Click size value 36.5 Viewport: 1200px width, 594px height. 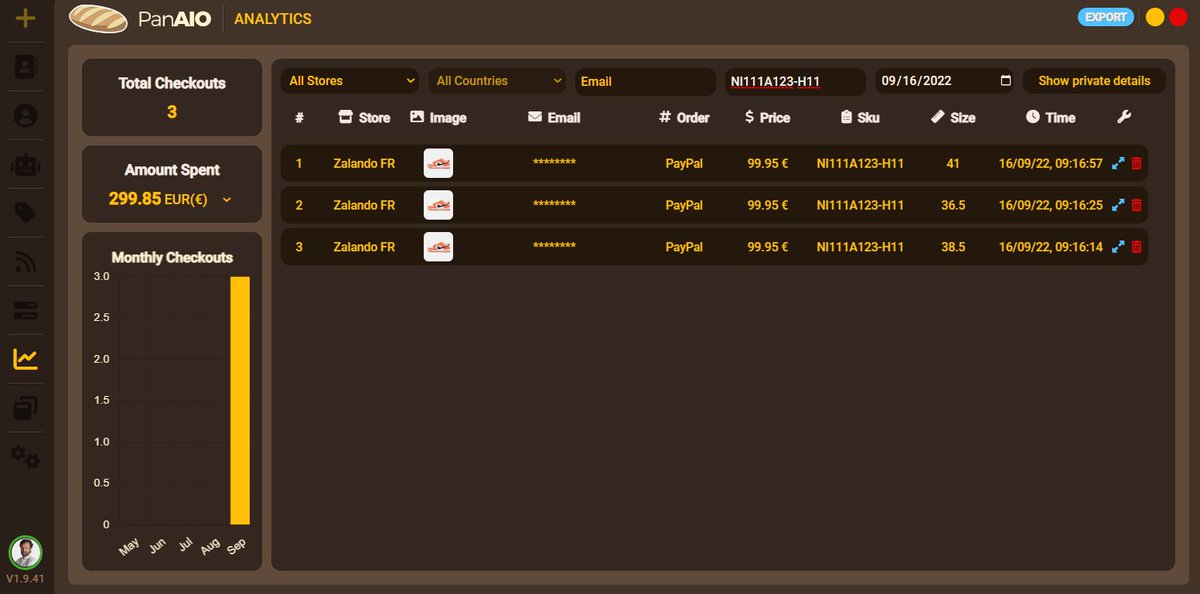click(953, 205)
